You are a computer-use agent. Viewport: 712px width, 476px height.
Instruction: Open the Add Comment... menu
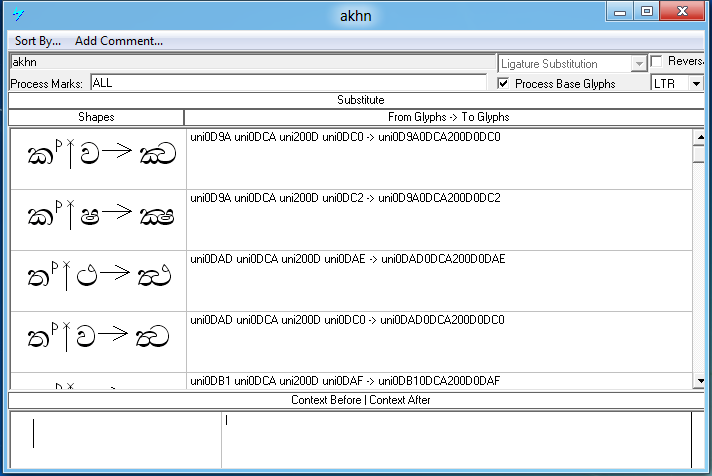tap(119, 41)
